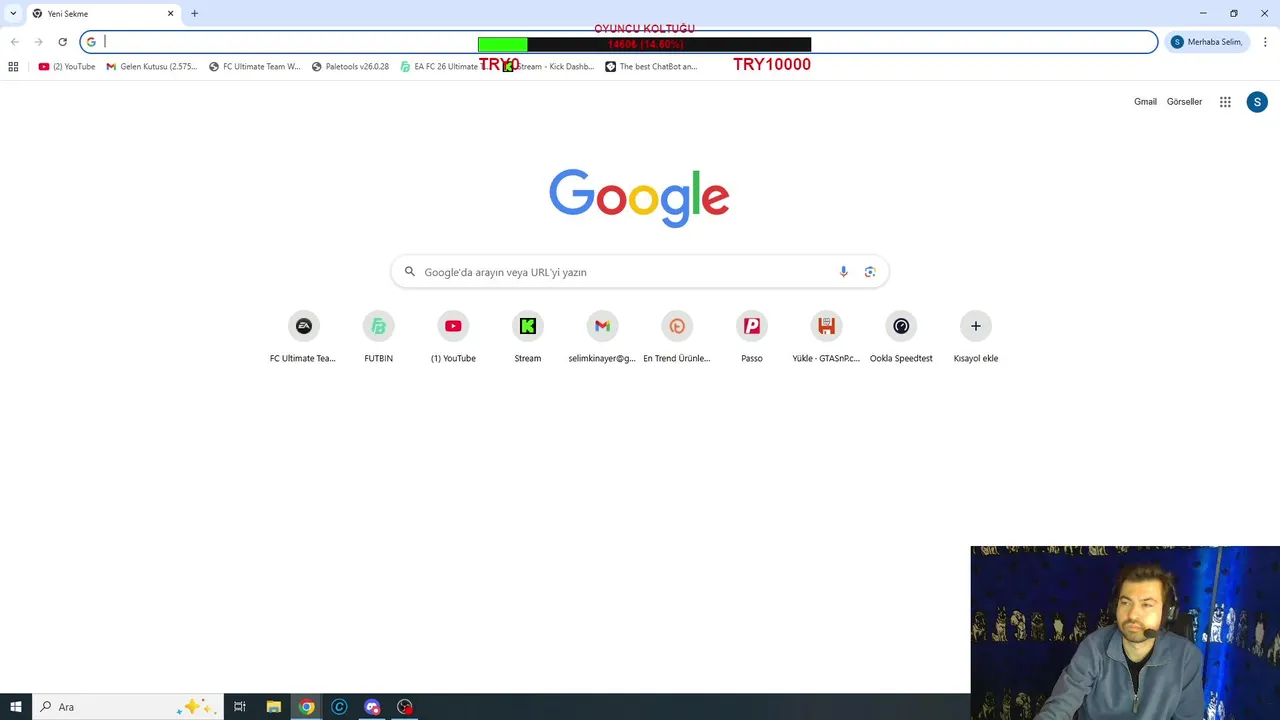
Task: Focus the Chrome address bar
Action: (618, 42)
